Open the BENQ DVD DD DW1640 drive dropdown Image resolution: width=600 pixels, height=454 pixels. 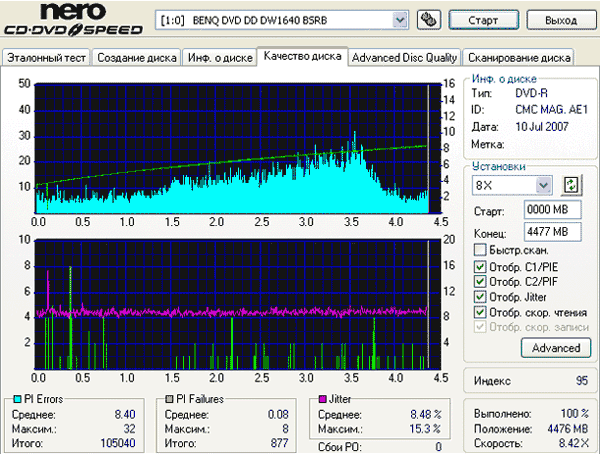tap(400, 20)
